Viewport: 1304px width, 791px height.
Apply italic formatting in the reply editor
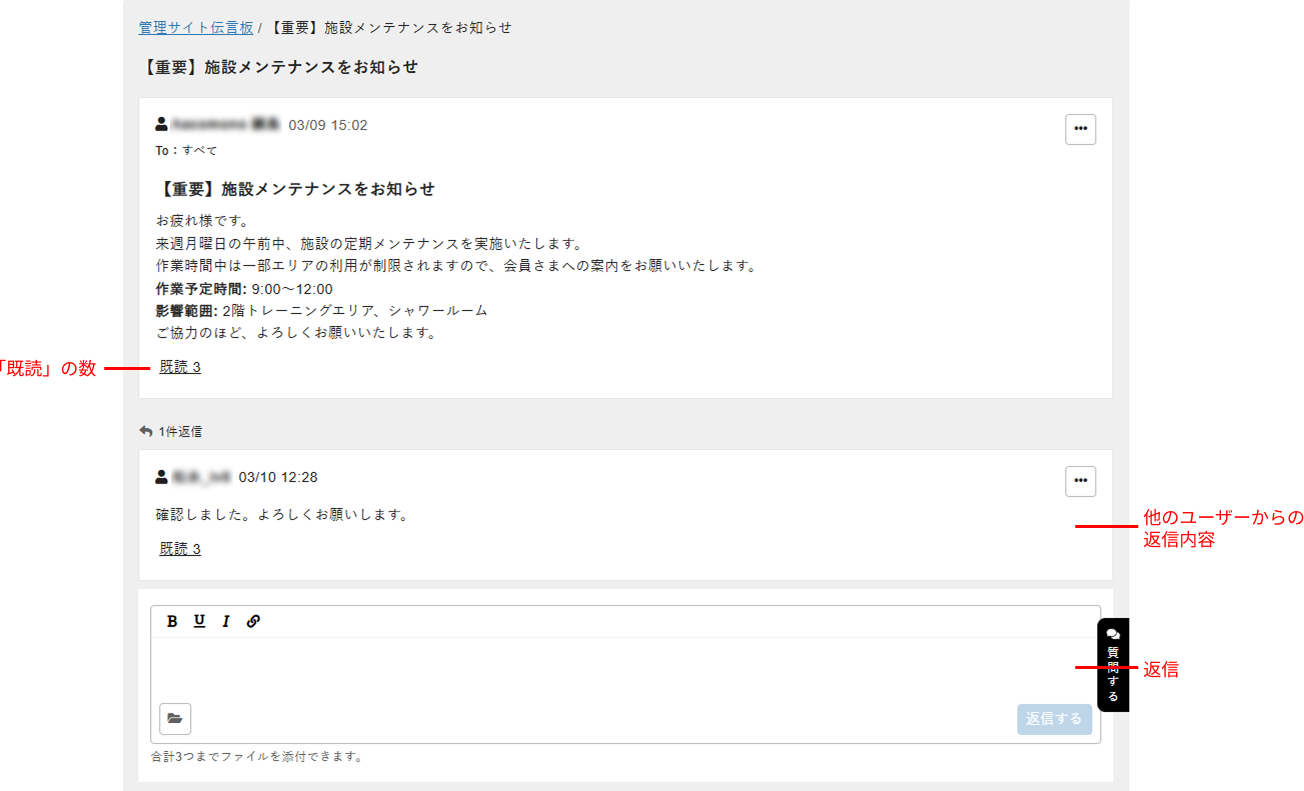click(224, 621)
